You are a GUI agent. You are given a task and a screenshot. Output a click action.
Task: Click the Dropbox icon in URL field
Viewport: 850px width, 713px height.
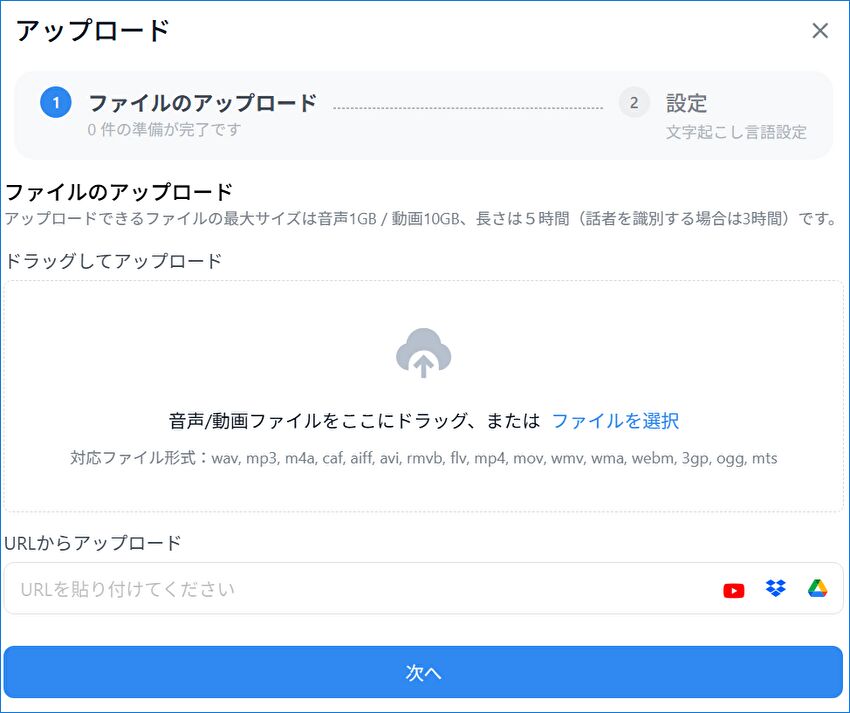pos(776,589)
